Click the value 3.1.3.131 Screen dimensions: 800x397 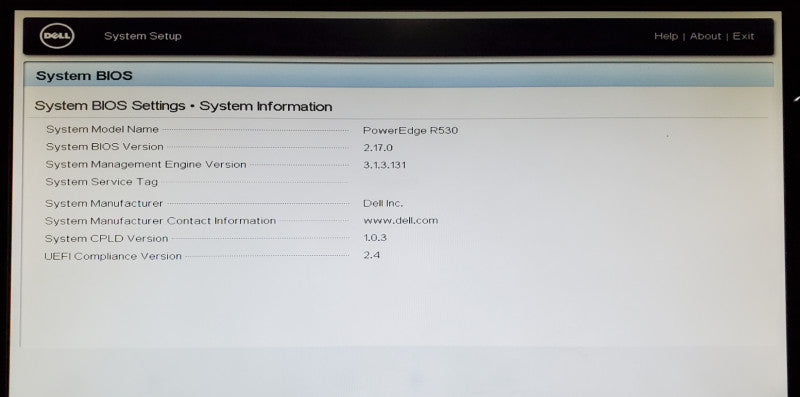coord(385,165)
